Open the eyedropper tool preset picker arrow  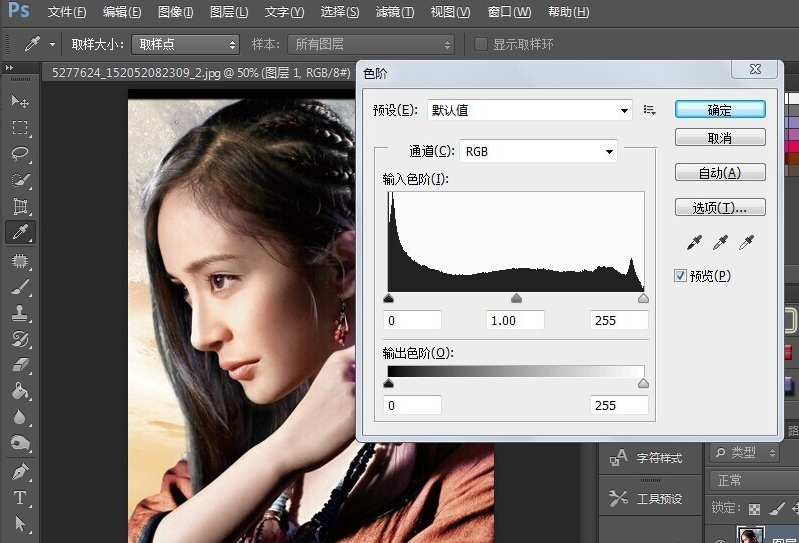click(x=52, y=44)
